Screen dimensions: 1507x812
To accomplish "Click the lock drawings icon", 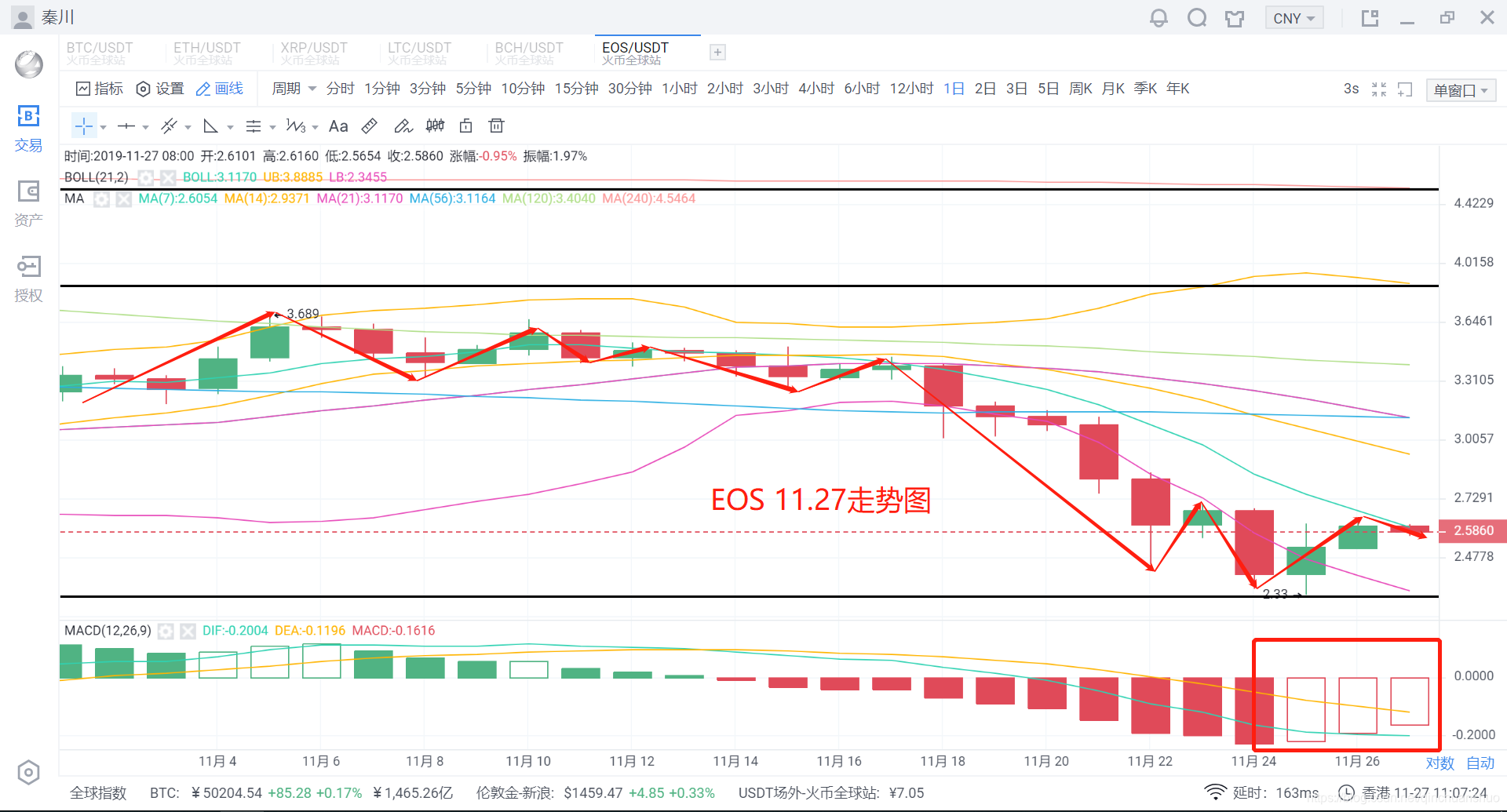I will [465, 126].
